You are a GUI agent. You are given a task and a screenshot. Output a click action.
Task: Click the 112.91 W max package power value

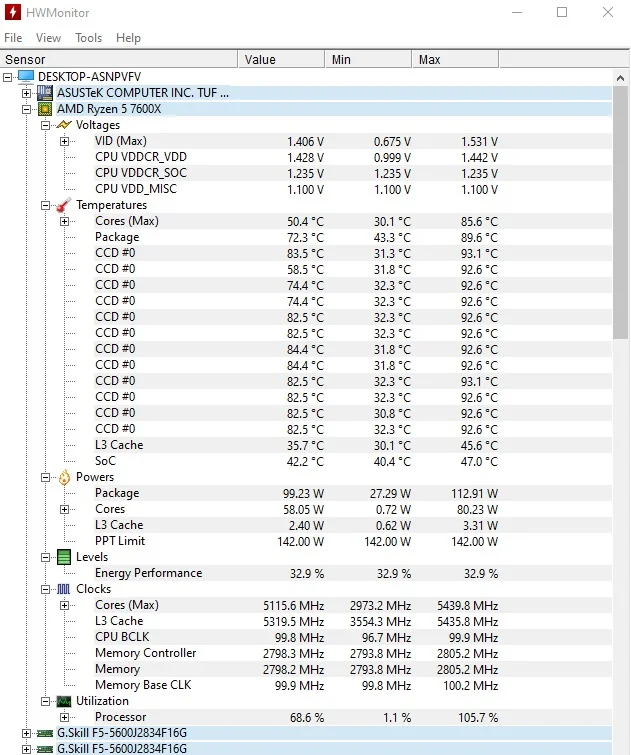474,494
